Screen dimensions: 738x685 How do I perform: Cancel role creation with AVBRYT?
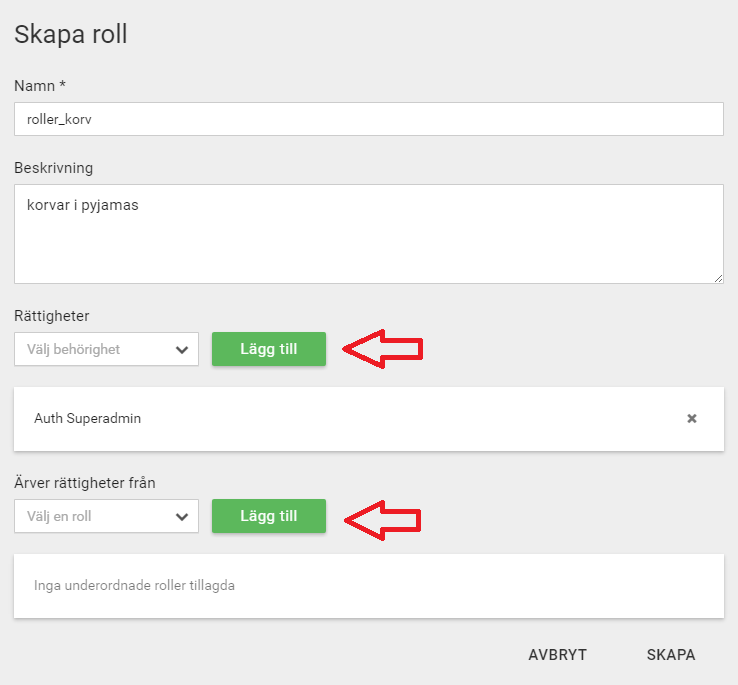pyautogui.click(x=557, y=654)
